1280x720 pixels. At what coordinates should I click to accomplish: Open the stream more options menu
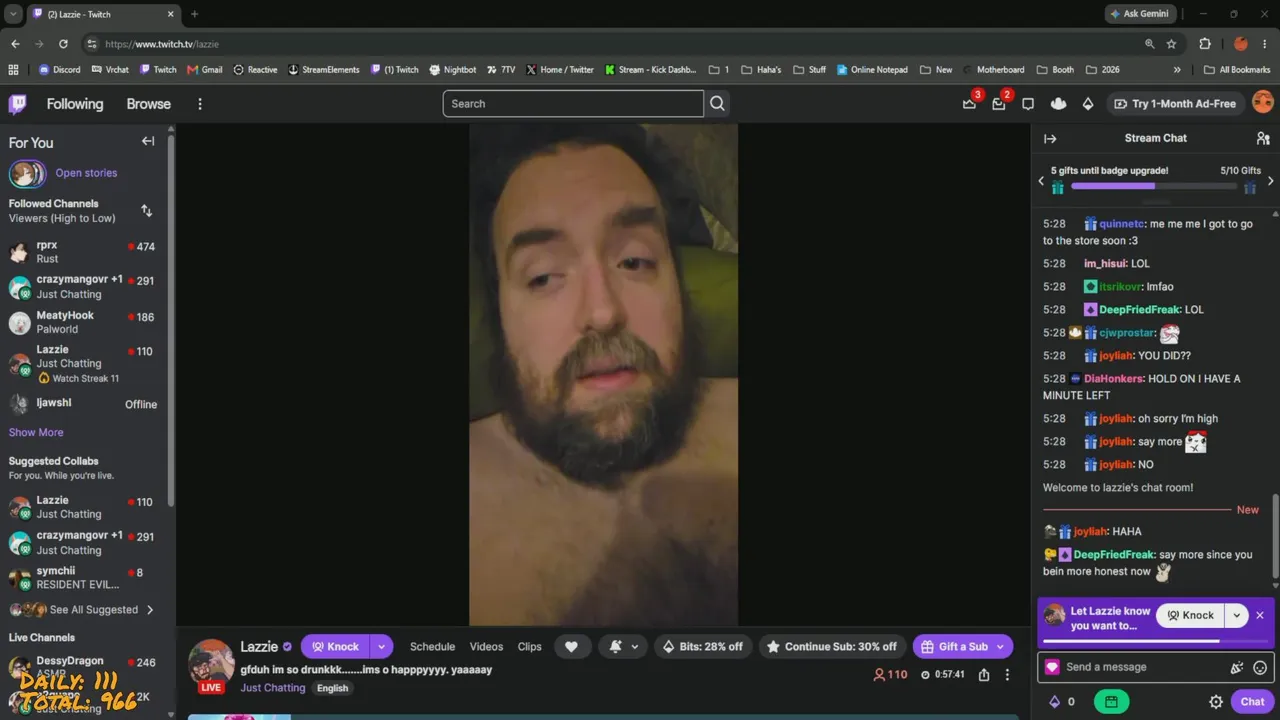point(1007,675)
